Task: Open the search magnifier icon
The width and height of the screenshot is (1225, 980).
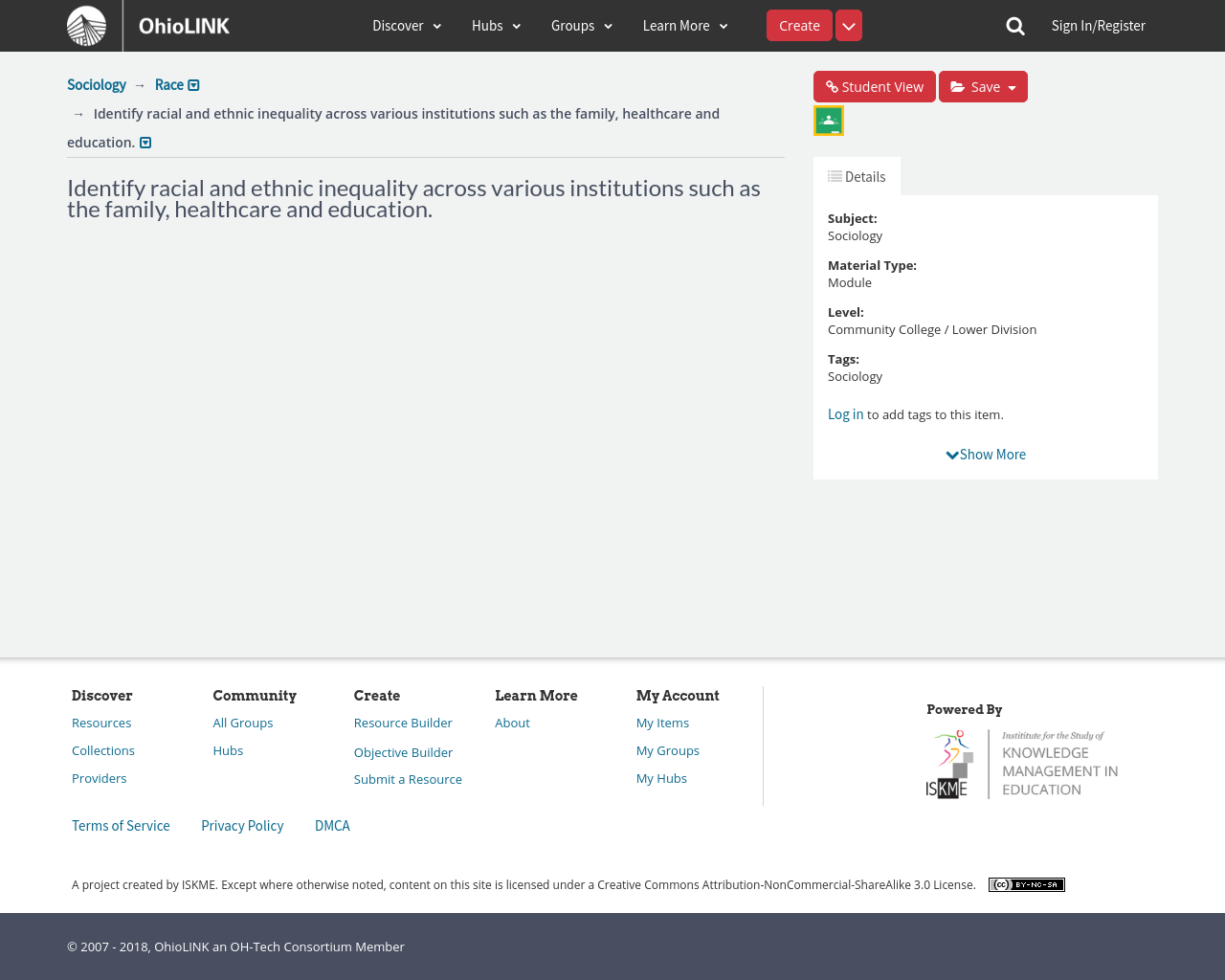Action: click(1015, 26)
